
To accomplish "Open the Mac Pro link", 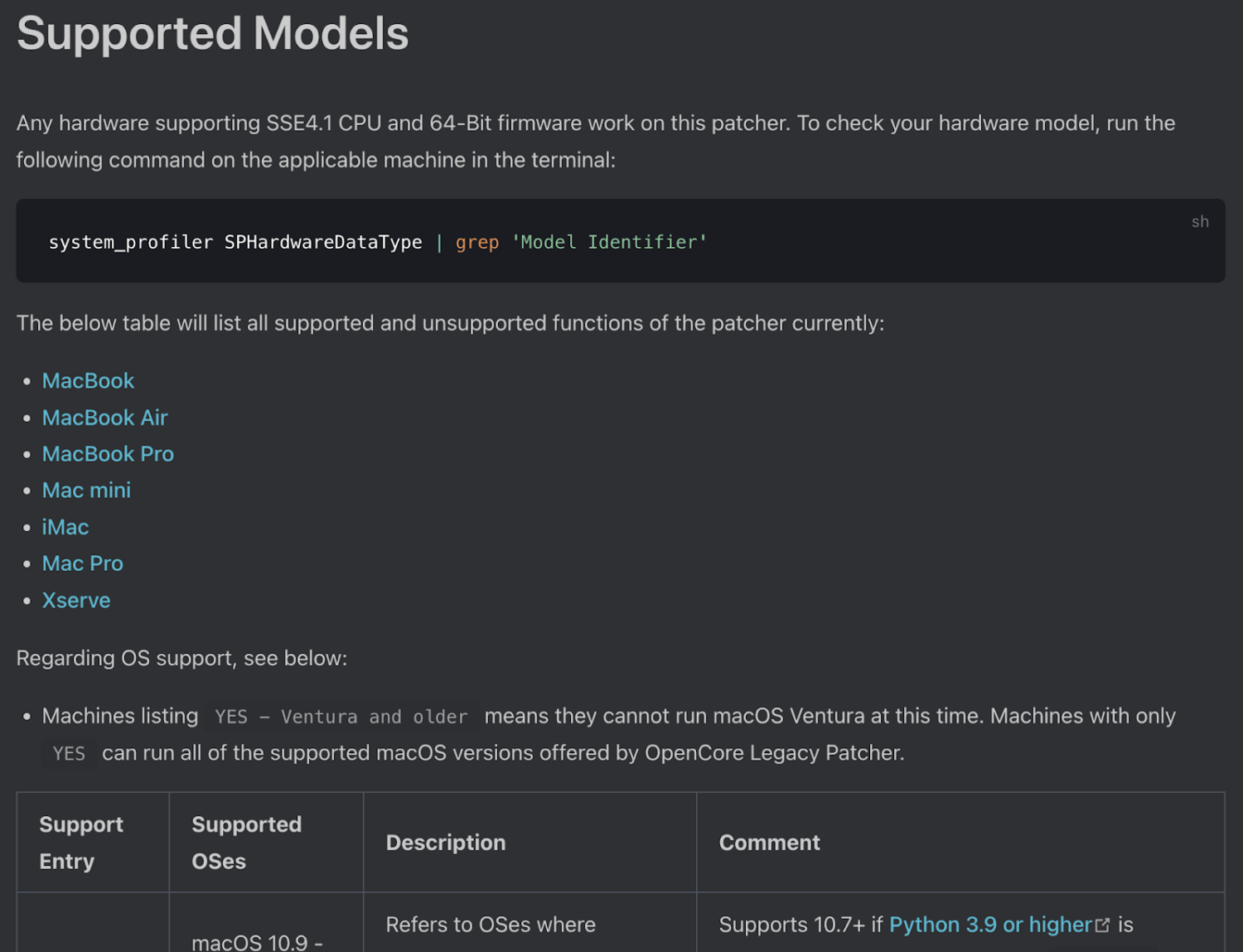I will point(83,563).
